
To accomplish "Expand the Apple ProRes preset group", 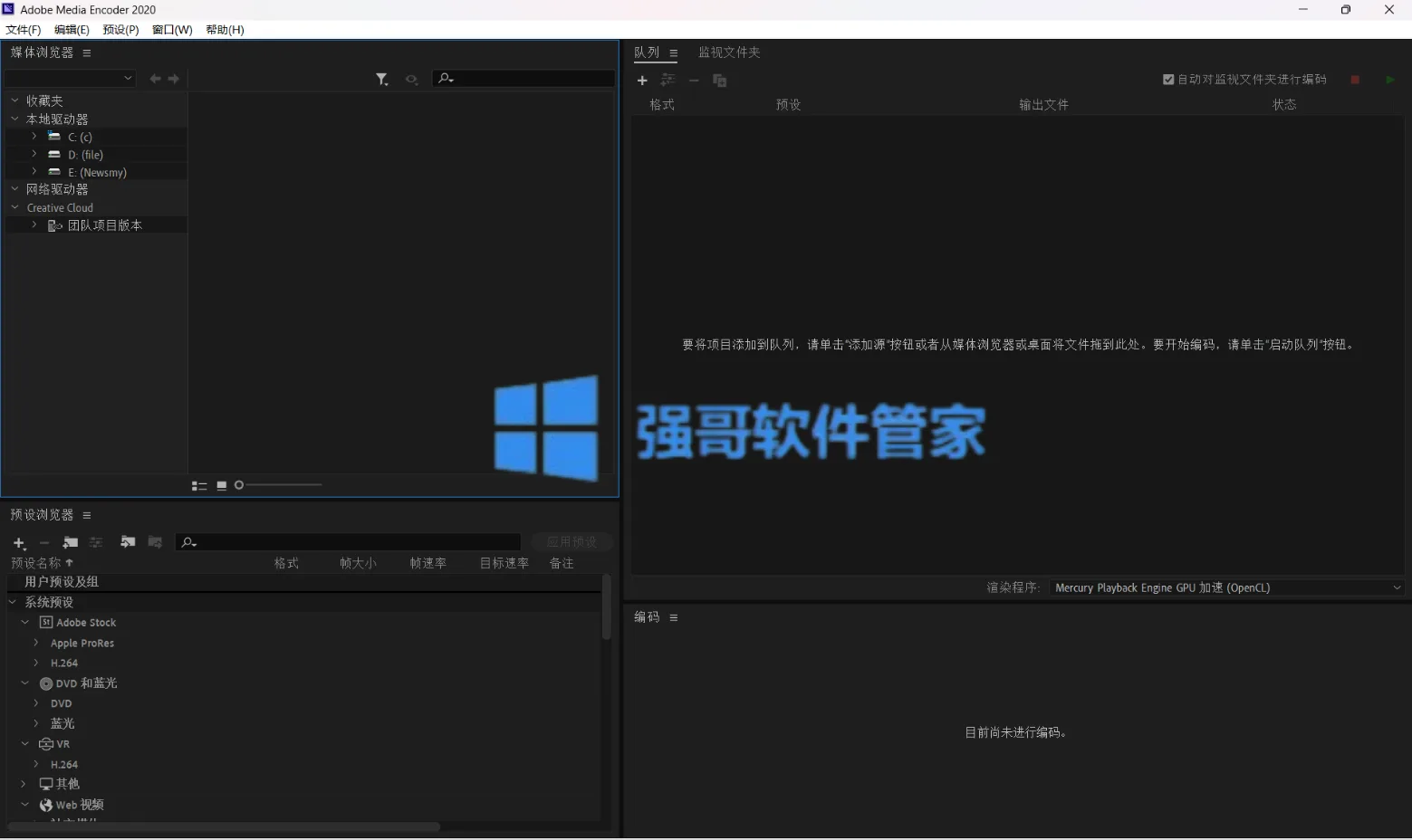I will [x=36, y=643].
